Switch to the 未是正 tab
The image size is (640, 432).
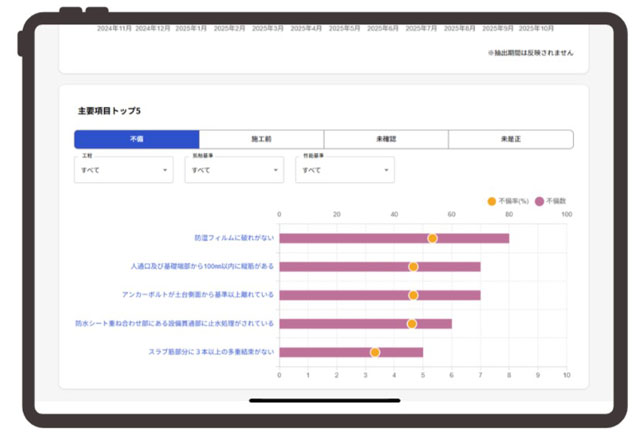click(x=511, y=139)
